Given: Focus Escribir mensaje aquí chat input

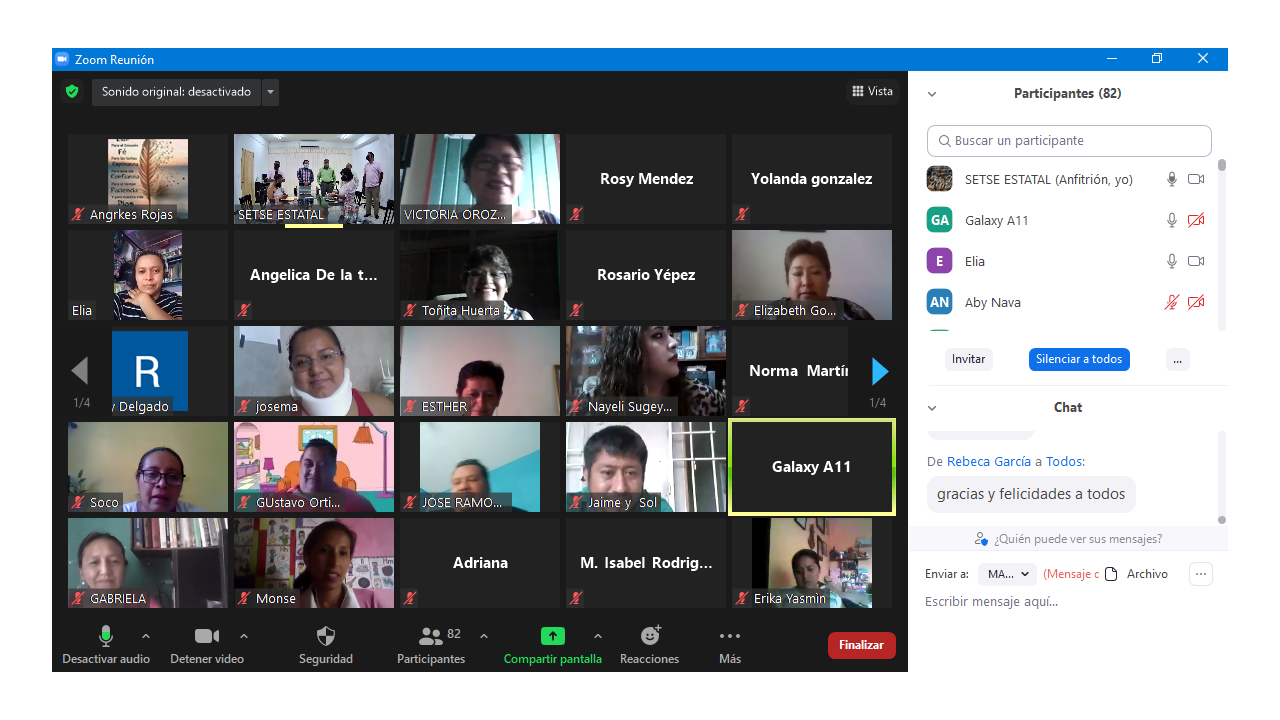Looking at the screenshot, I should [1067, 601].
